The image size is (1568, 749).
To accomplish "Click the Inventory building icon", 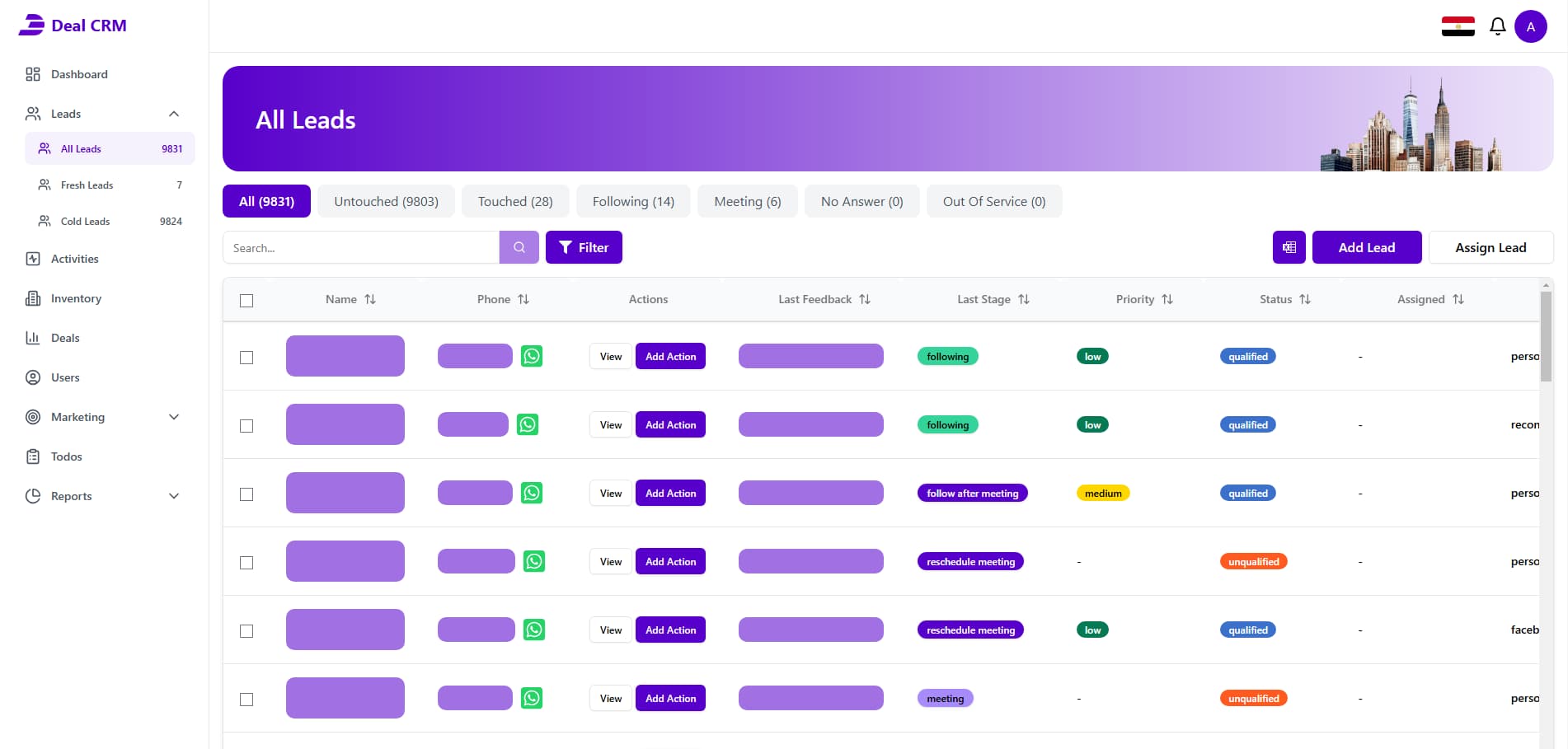I will [33, 298].
